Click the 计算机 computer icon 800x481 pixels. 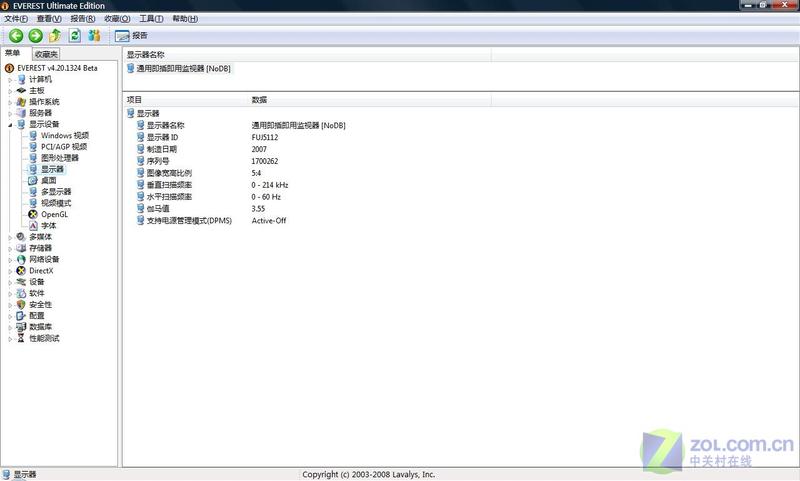(x=21, y=80)
